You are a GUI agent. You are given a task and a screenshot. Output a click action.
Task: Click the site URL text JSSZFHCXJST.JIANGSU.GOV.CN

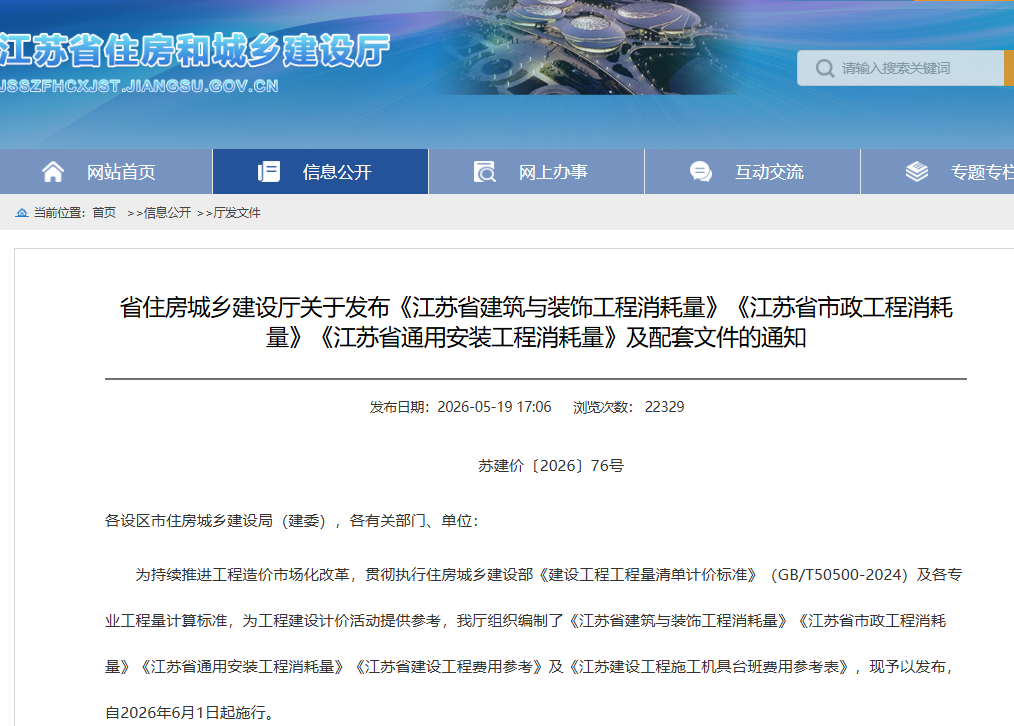coord(139,86)
